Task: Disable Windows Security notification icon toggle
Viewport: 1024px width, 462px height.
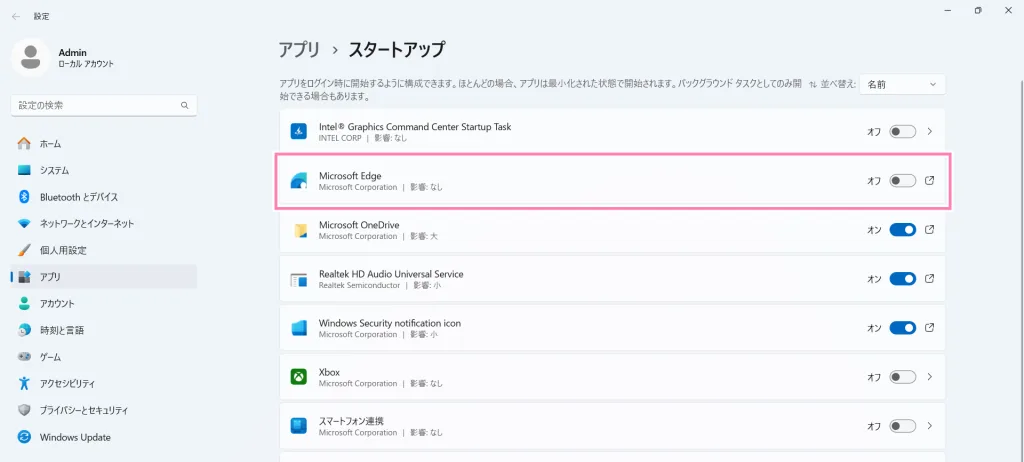Action: [x=902, y=328]
